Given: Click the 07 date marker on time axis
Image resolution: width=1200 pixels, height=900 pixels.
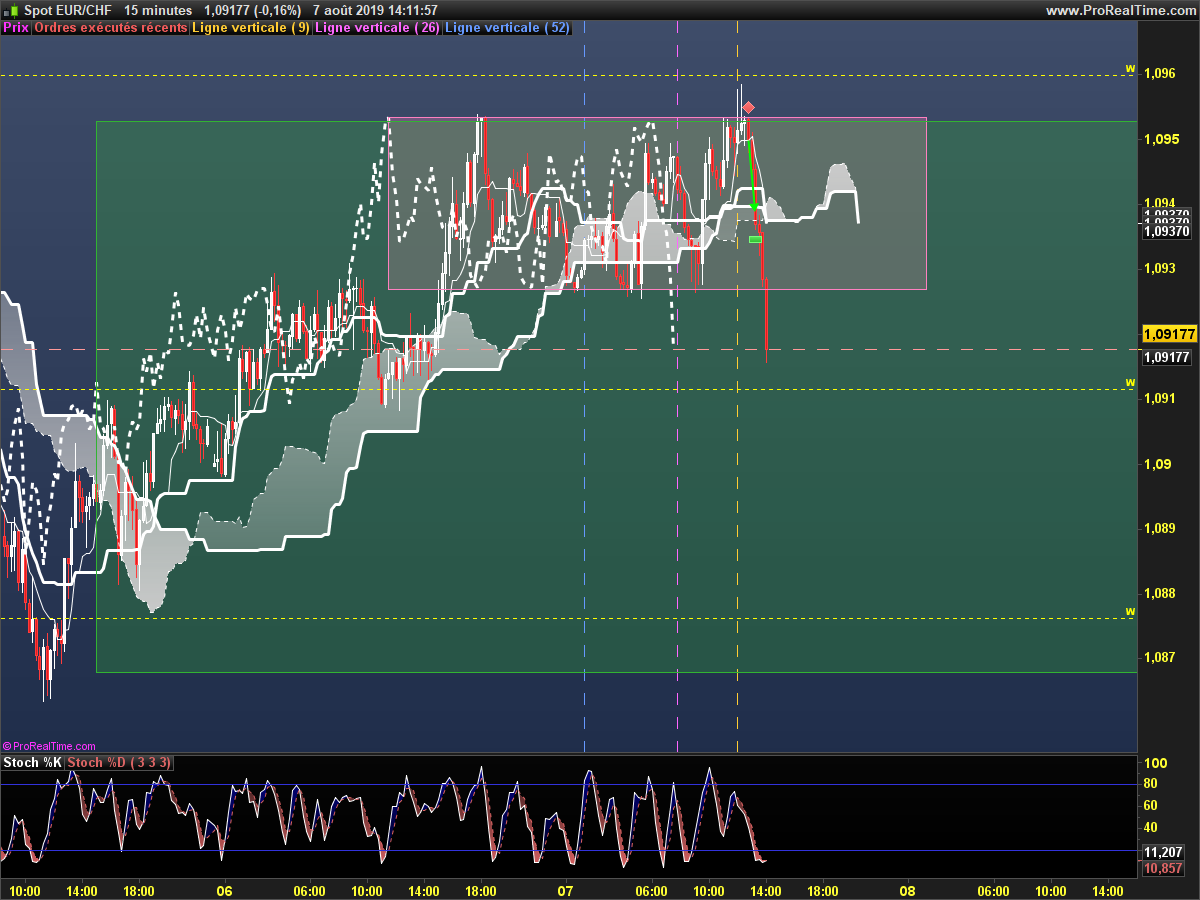Looking at the screenshot, I should (x=565, y=890).
